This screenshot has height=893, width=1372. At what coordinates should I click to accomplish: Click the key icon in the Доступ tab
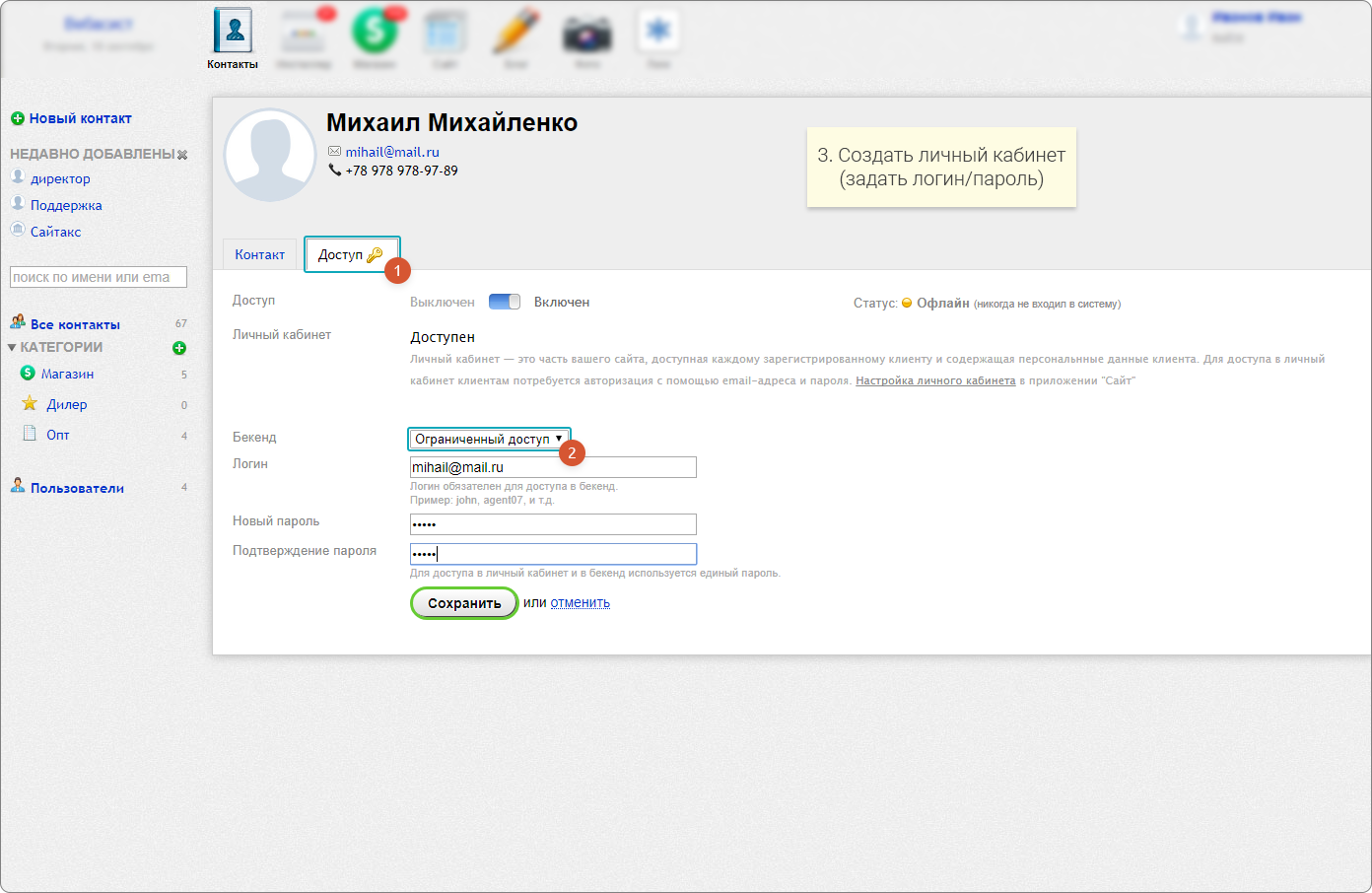(375, 255)
